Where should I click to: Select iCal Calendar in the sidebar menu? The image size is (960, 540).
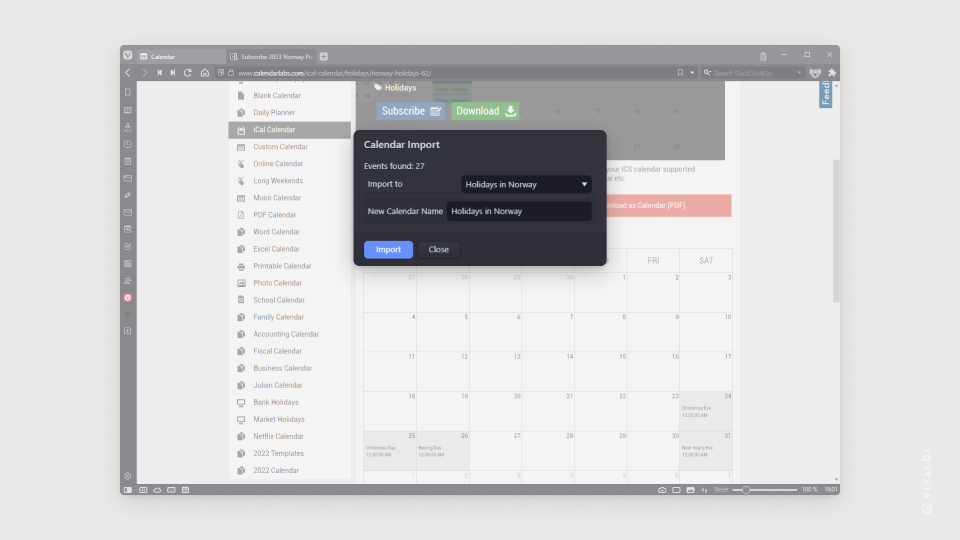coord(290,130)
